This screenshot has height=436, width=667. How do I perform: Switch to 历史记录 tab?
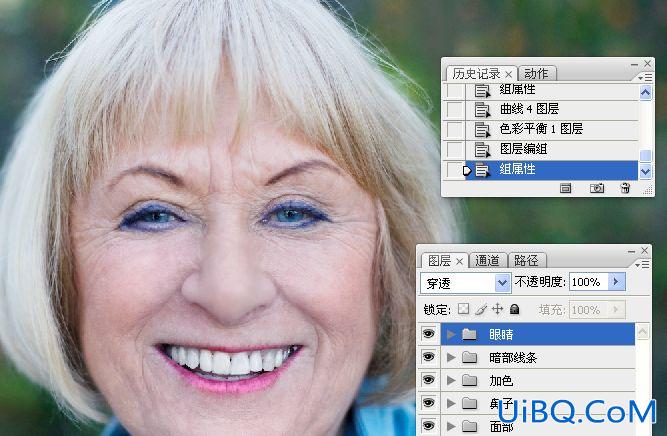pos(476,74)
